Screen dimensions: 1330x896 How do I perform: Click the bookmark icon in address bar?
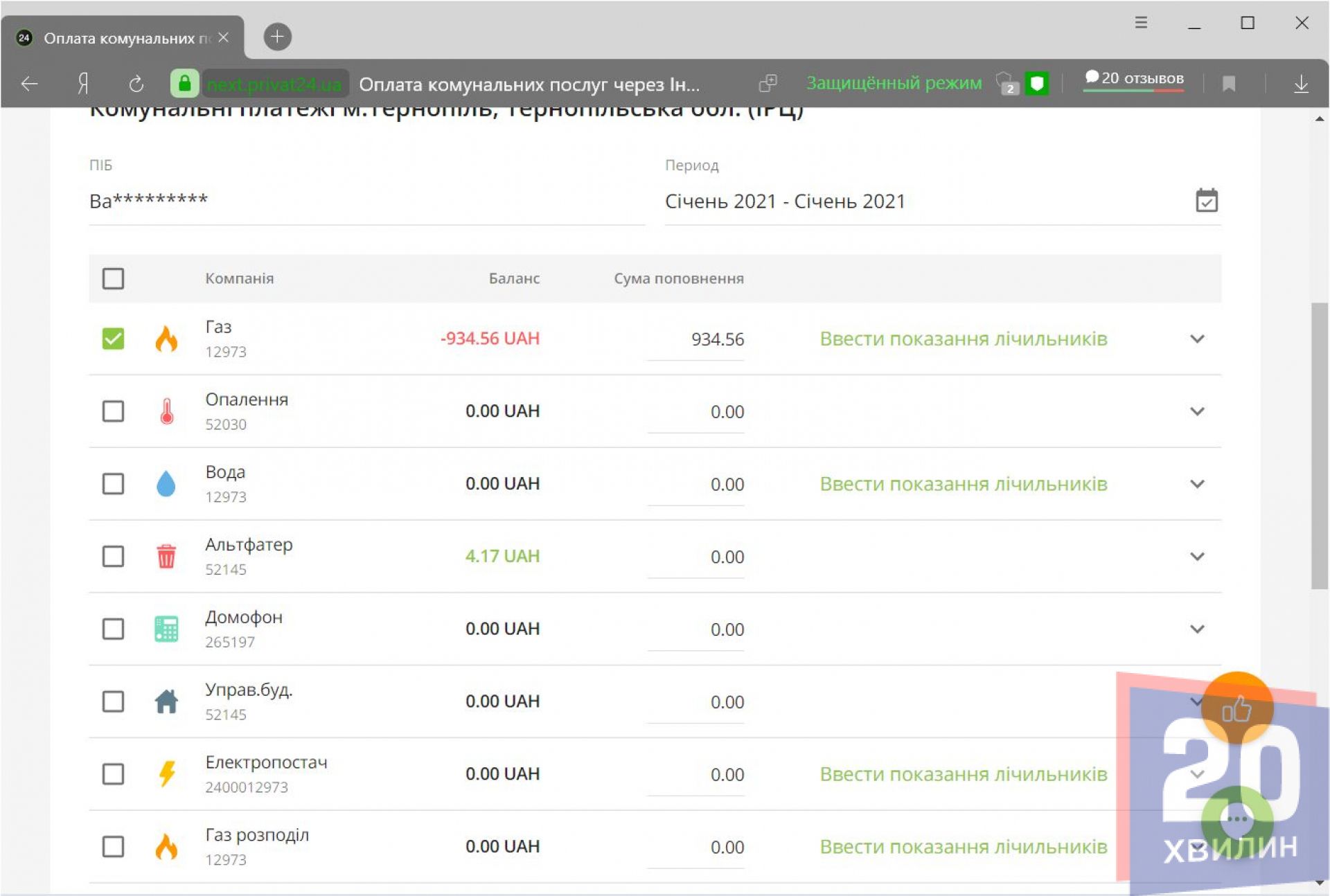click(x=1228, y=84)
